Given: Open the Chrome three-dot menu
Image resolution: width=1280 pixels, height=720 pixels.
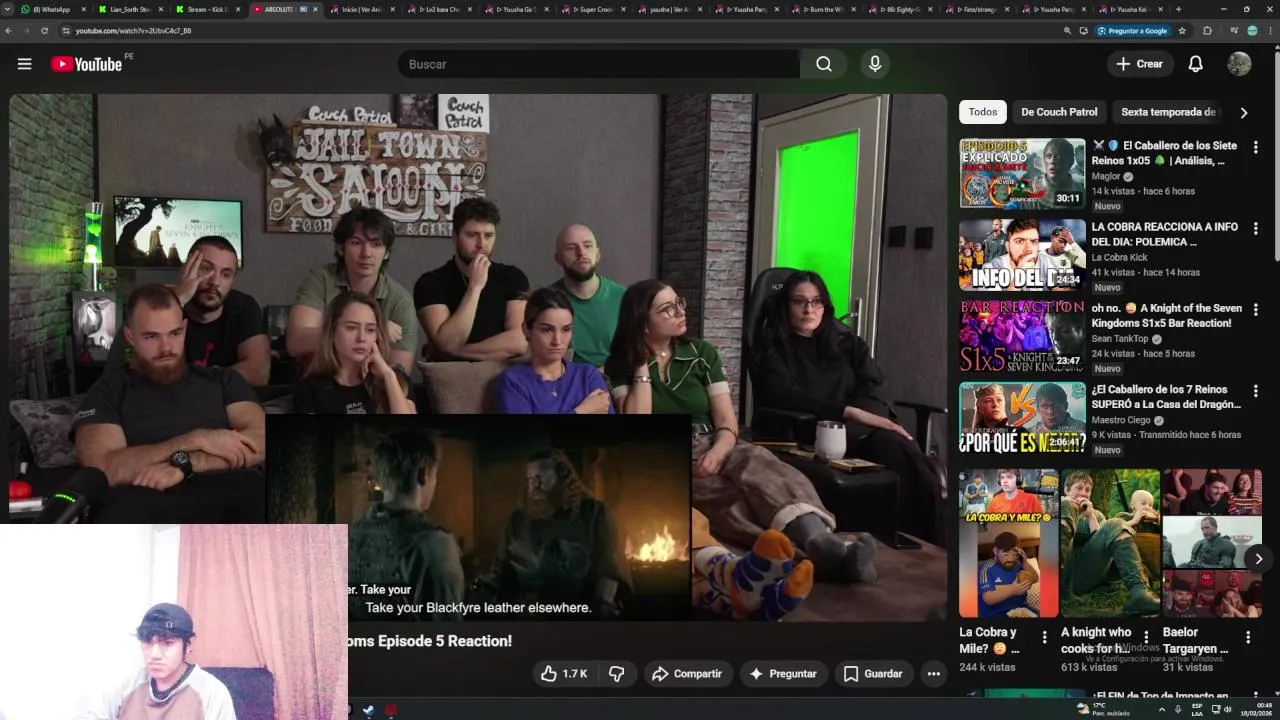Looking at the screenshot, I should 1269,31.
